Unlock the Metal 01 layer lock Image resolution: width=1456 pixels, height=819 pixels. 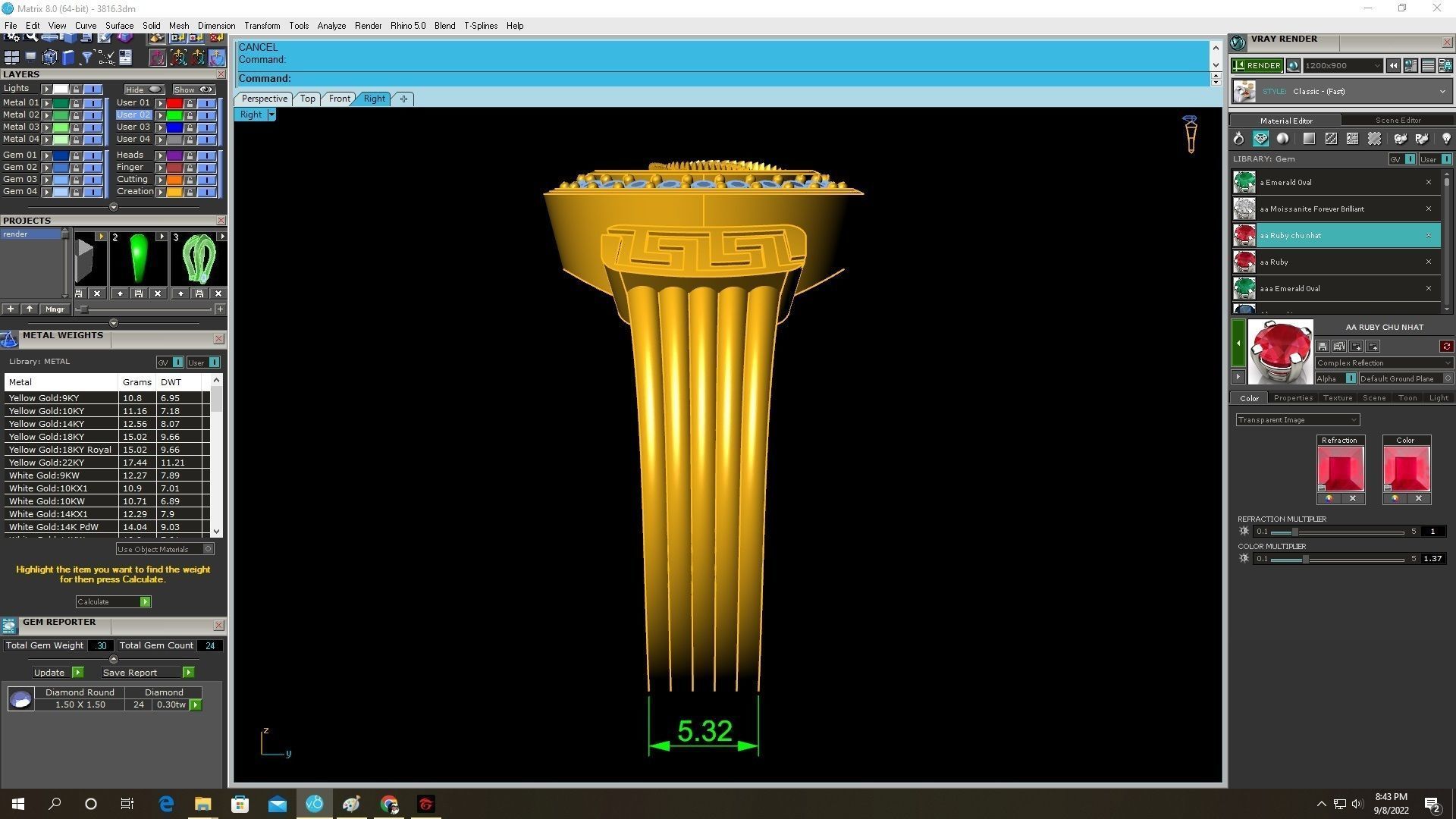tap(76, 103)
